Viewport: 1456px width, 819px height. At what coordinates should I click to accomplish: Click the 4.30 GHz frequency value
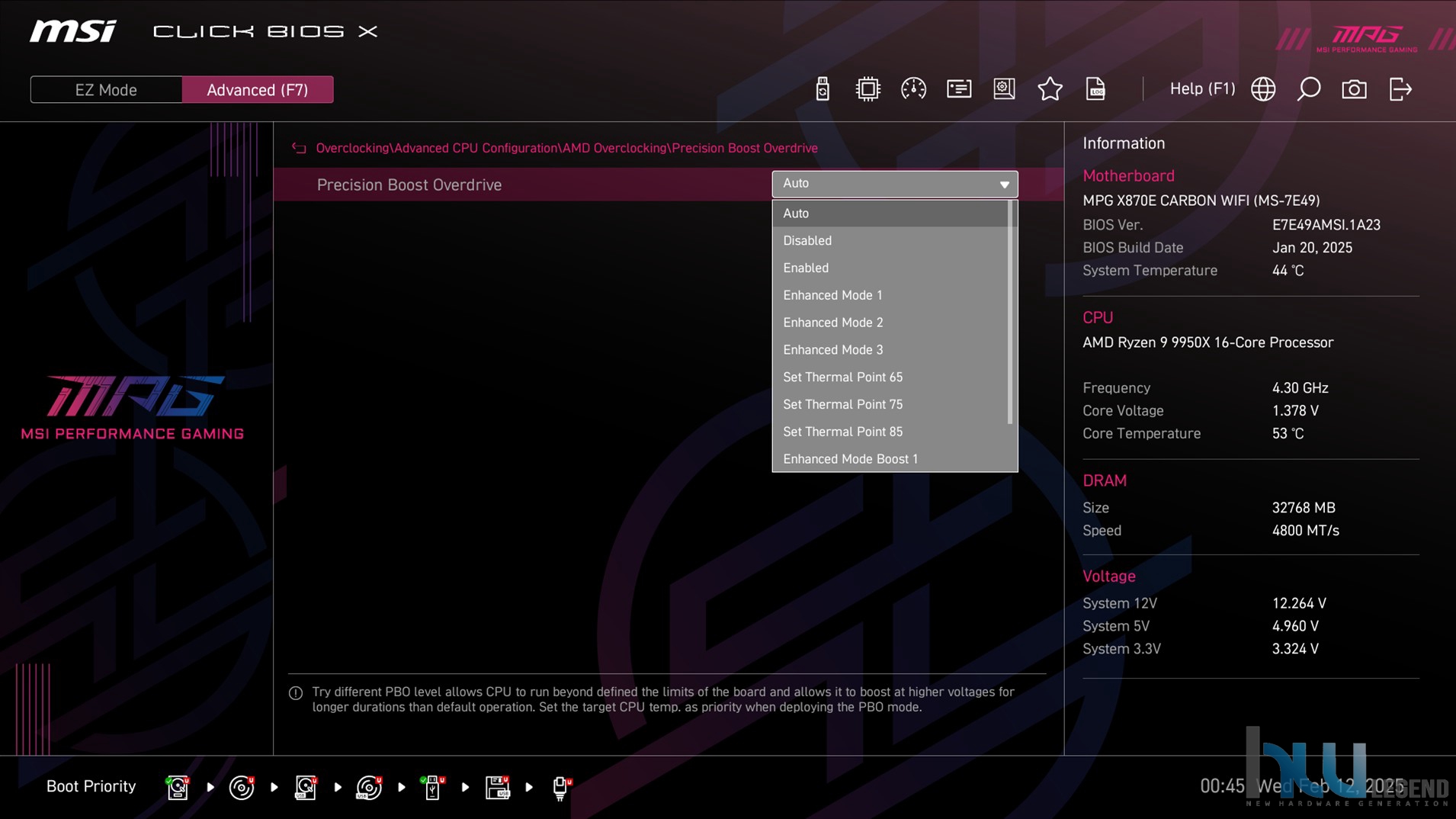click(x=1300, y=388)
